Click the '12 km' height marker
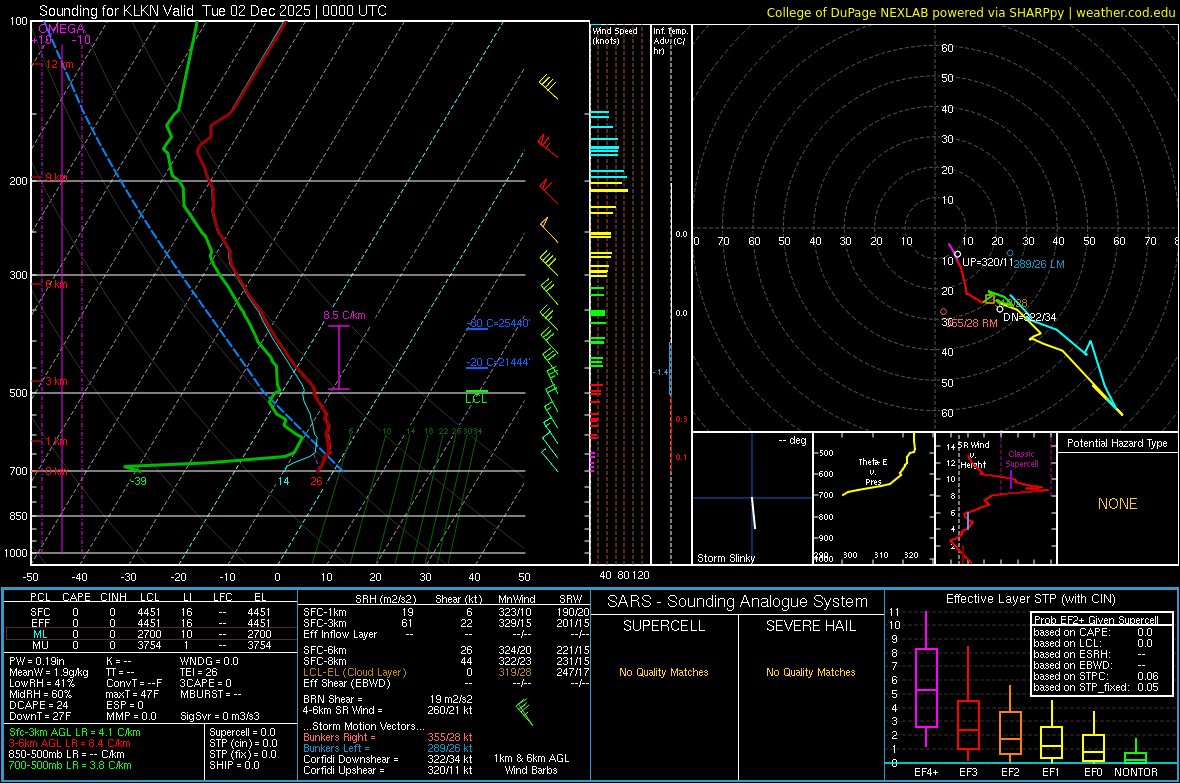The image size is (1180, 783). (59, 65)
